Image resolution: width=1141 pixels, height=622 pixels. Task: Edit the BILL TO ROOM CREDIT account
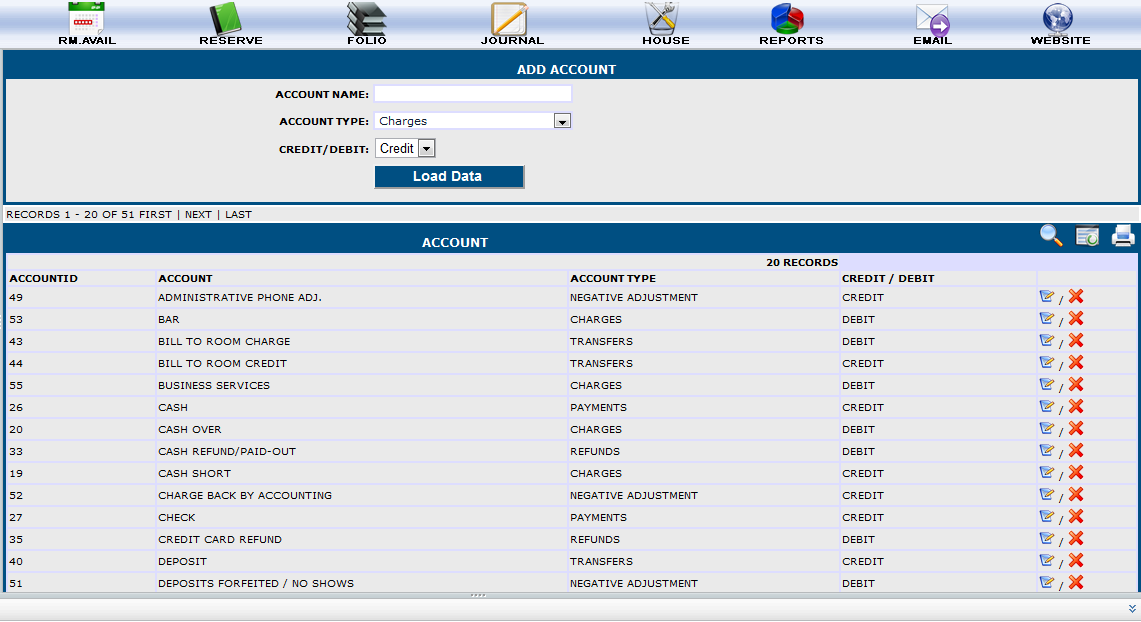(1046, 362)
